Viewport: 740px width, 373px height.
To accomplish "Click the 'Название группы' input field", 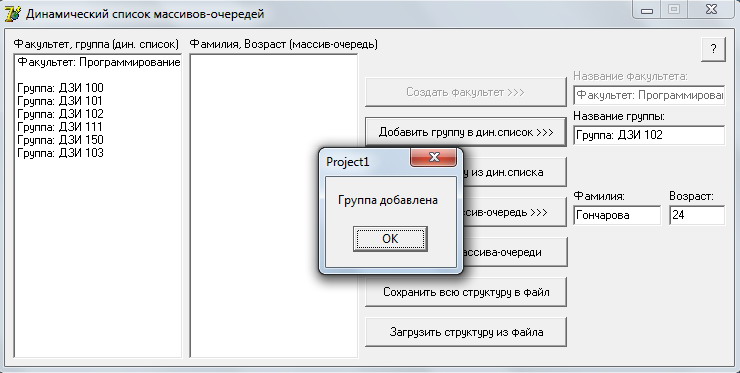I will [649, 135].
